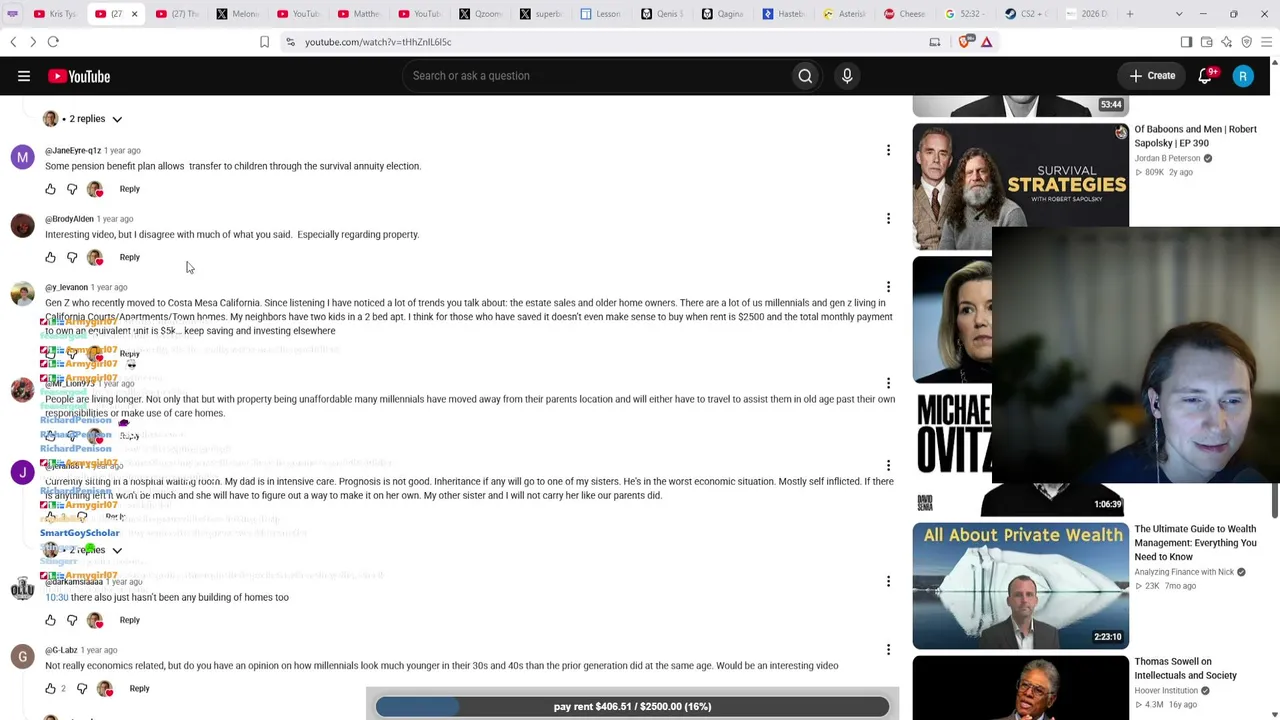1280x720 pixels.
Task: Visit the Analyzing Finance with Nick channel
Action: coord(1184,572)
